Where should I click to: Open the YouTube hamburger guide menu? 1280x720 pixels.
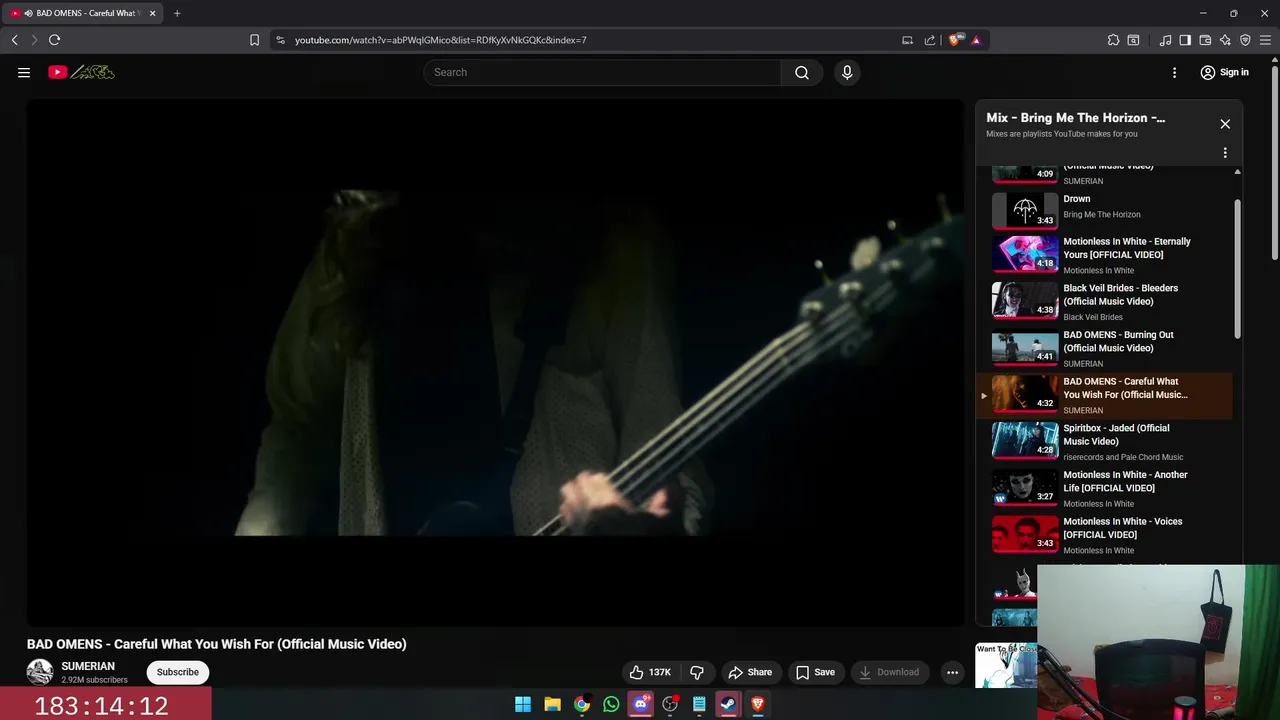24,72
